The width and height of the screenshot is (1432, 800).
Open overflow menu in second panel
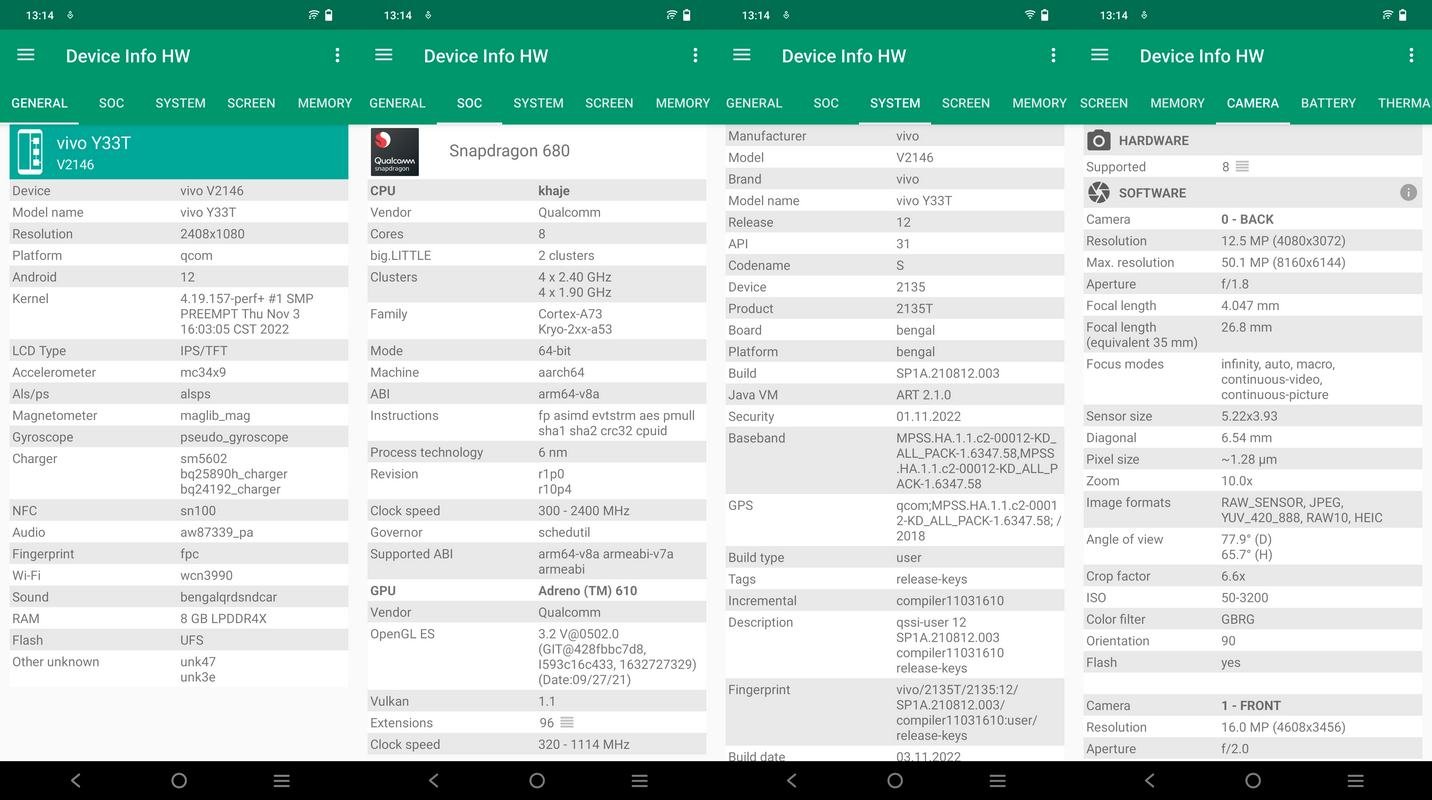click(695, 55)
